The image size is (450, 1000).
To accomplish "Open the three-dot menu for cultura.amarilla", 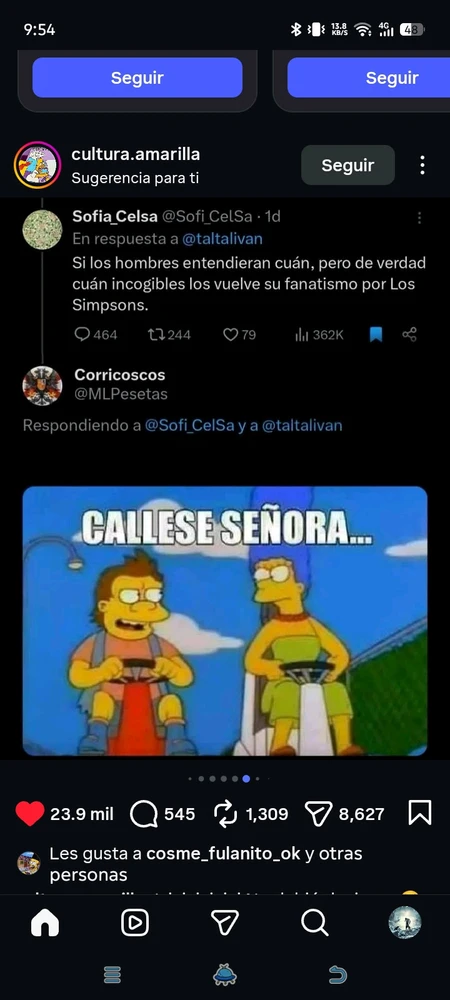I will coord(422,165).
